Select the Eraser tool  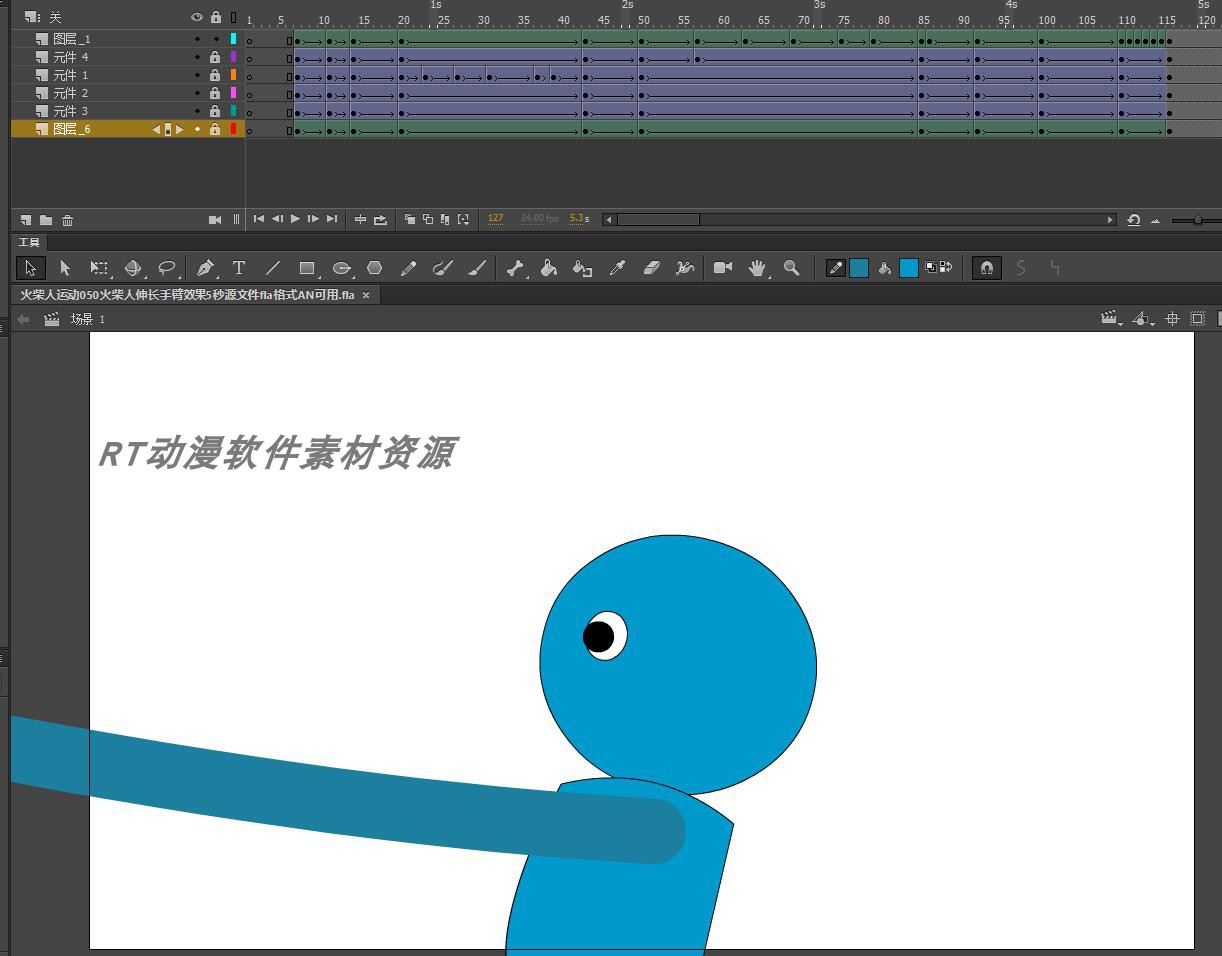click(651, 268)
